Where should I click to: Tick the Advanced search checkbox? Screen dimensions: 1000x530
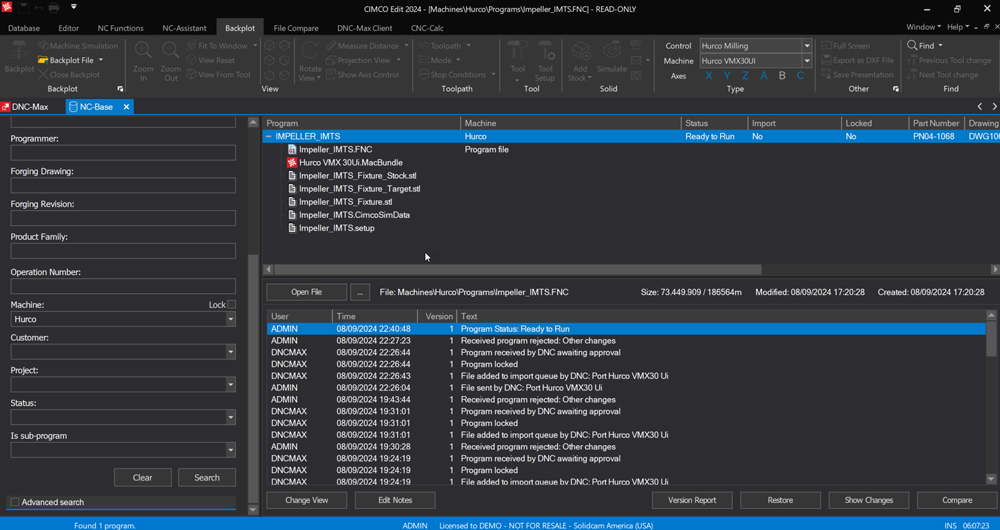point(15,502)
